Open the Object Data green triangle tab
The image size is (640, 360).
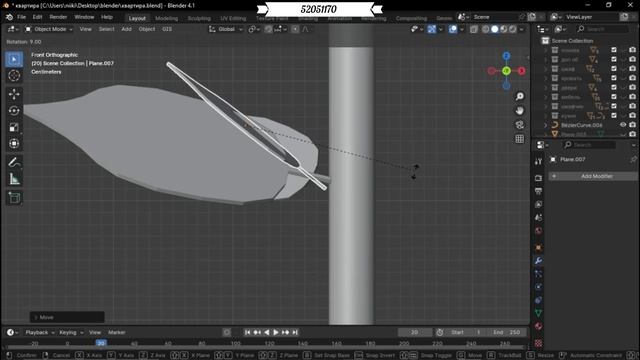(x=538, y=313)
